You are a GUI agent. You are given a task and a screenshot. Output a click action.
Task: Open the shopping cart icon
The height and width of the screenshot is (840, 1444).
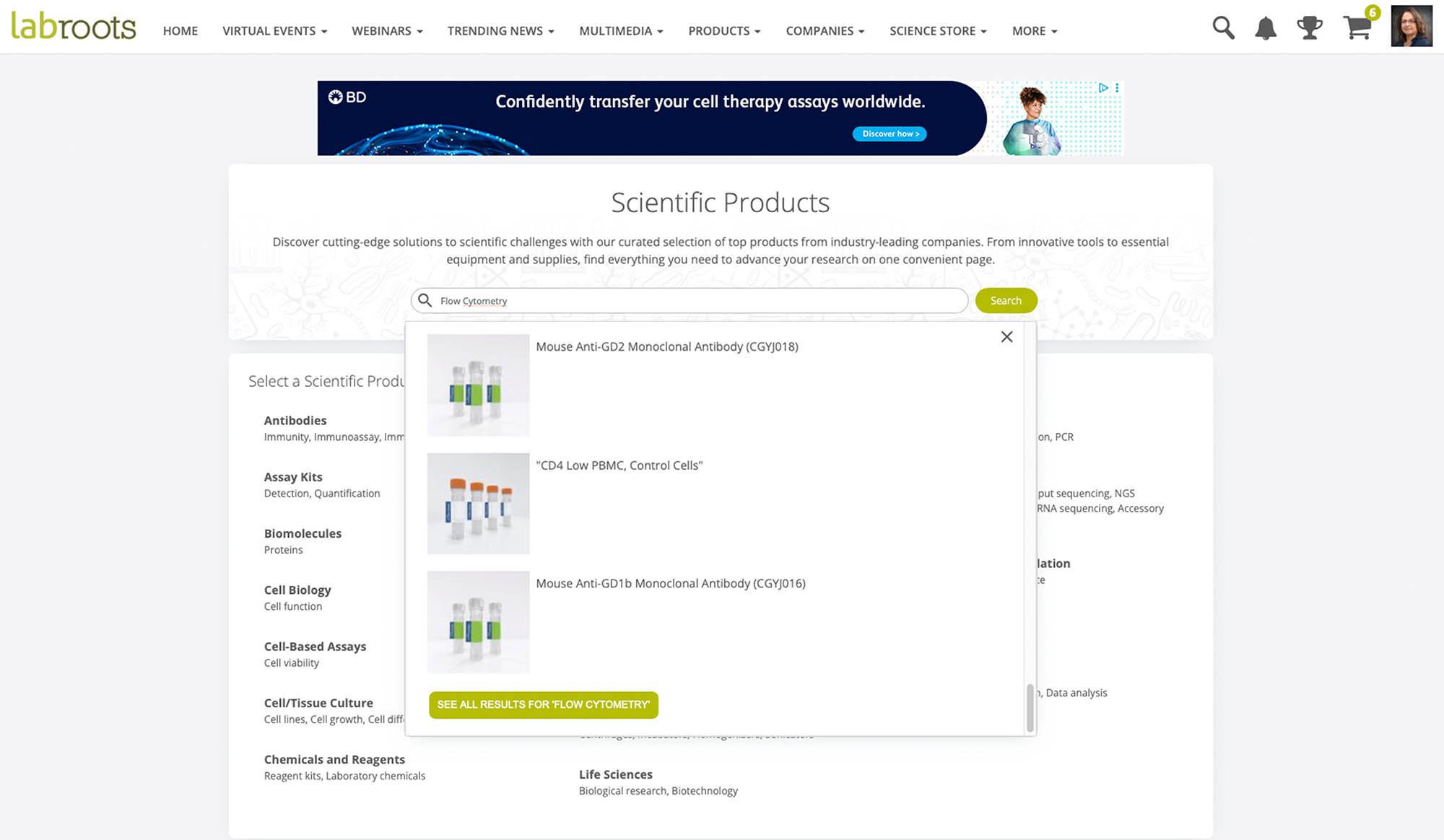pyautogui.click(x=1358, y=28)
